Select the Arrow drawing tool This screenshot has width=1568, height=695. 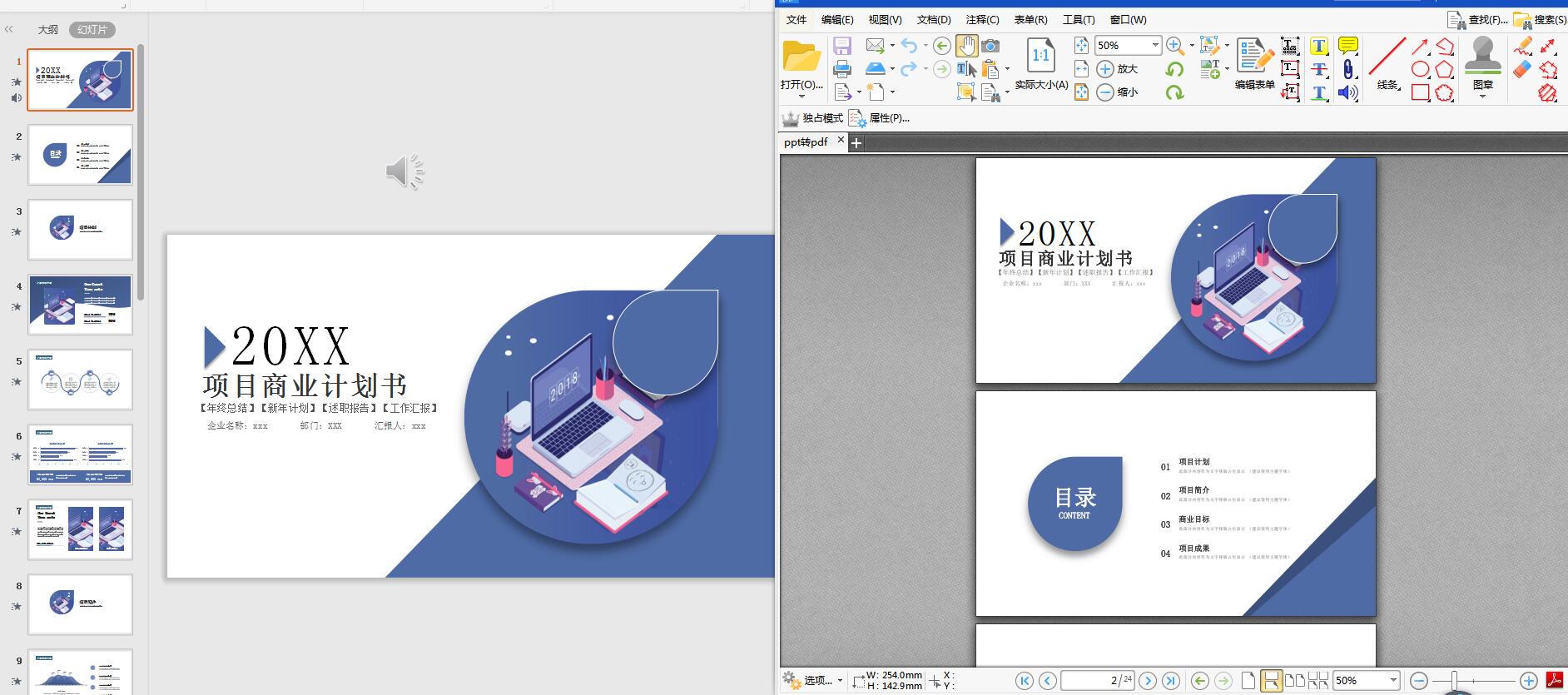(x=1421, y=47)
